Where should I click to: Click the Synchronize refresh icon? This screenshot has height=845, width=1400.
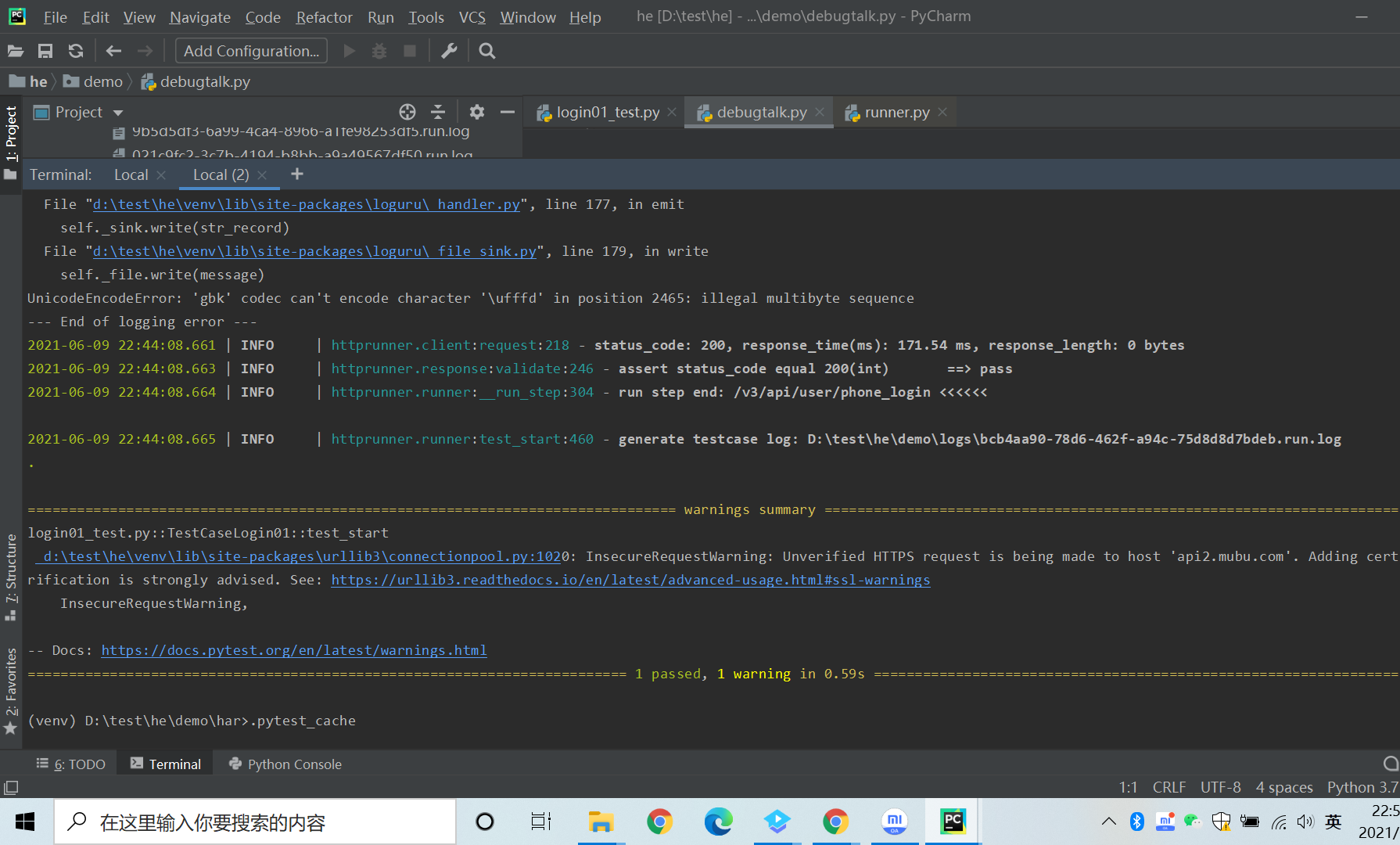pos(76,51)
